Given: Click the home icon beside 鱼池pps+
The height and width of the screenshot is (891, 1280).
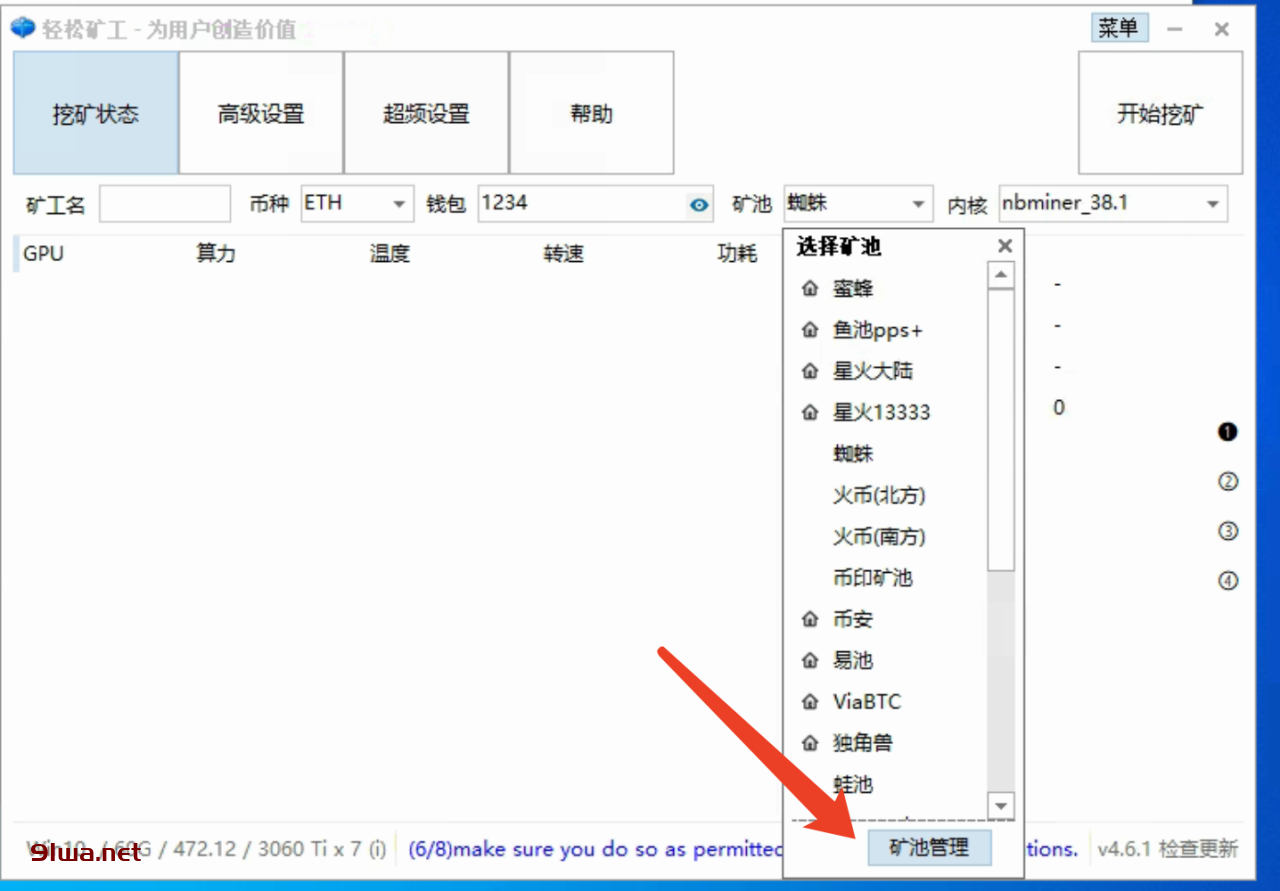Looking at the screenshot, I should tap(810, 330).
